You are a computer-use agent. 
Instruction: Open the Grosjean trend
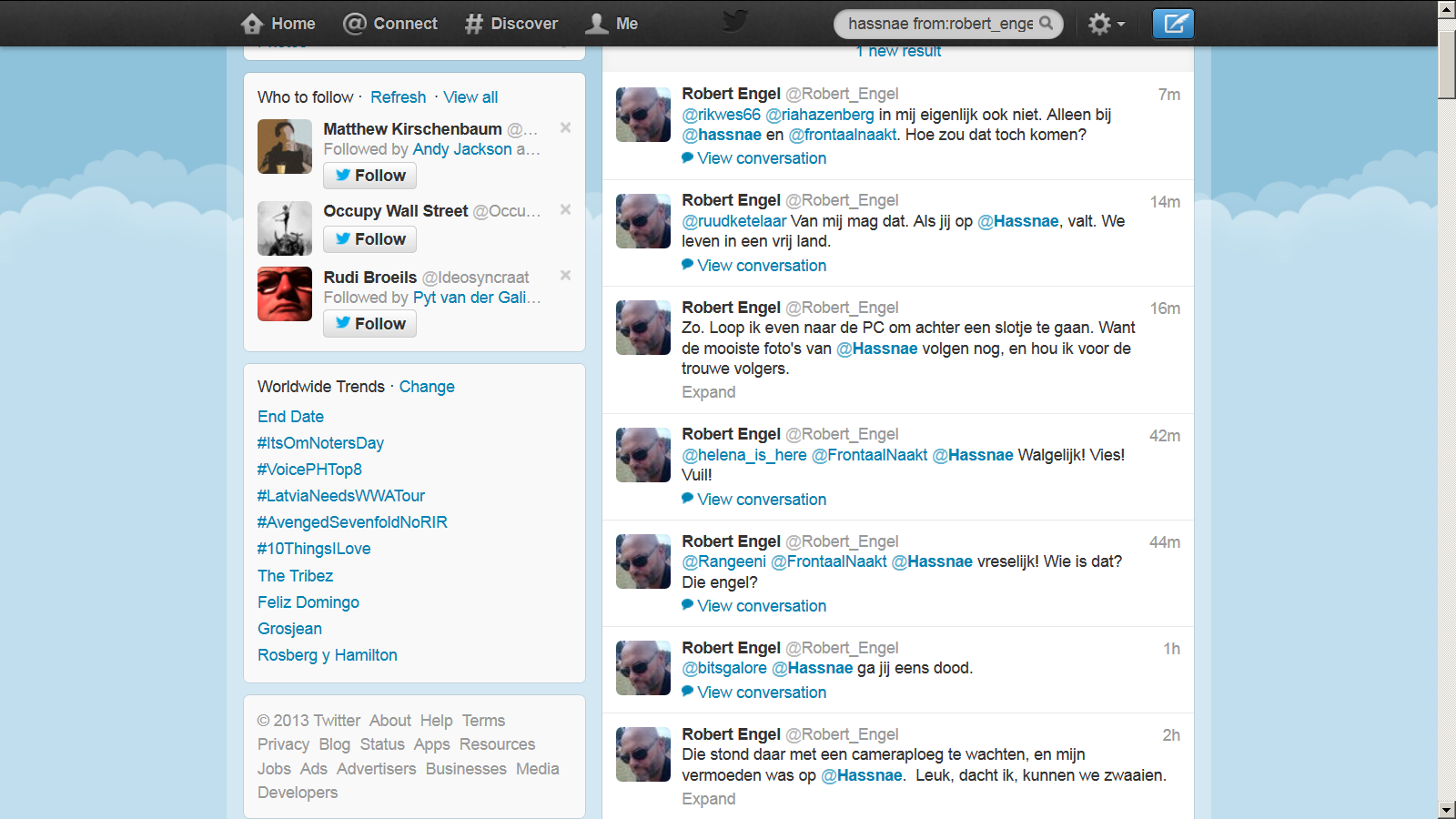click(x=289, y=629)
